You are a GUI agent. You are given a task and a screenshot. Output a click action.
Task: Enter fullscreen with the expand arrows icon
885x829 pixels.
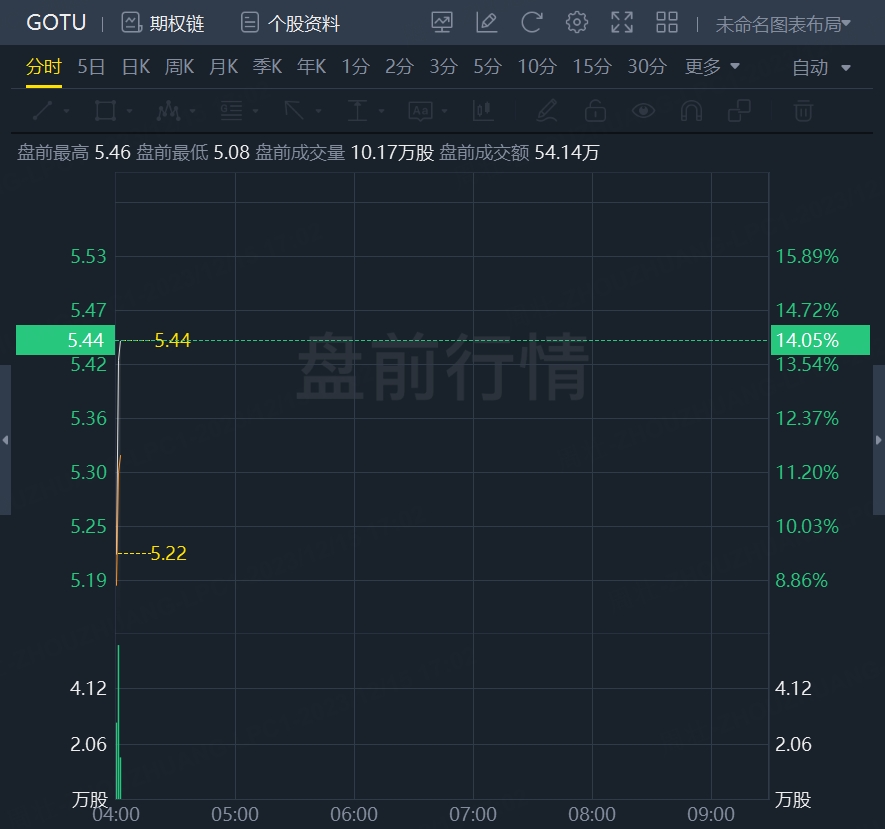click(622, 23)
